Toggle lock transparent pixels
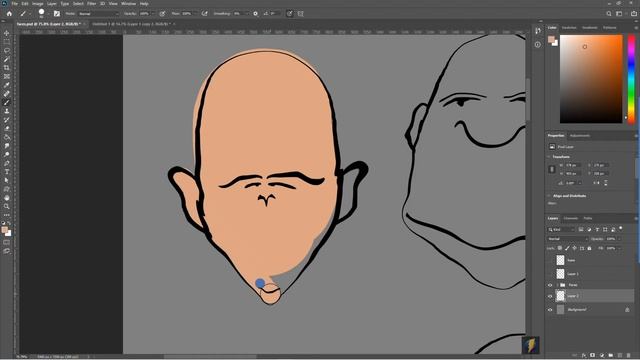This screenshot has width=640, height=360. [560, 248]
